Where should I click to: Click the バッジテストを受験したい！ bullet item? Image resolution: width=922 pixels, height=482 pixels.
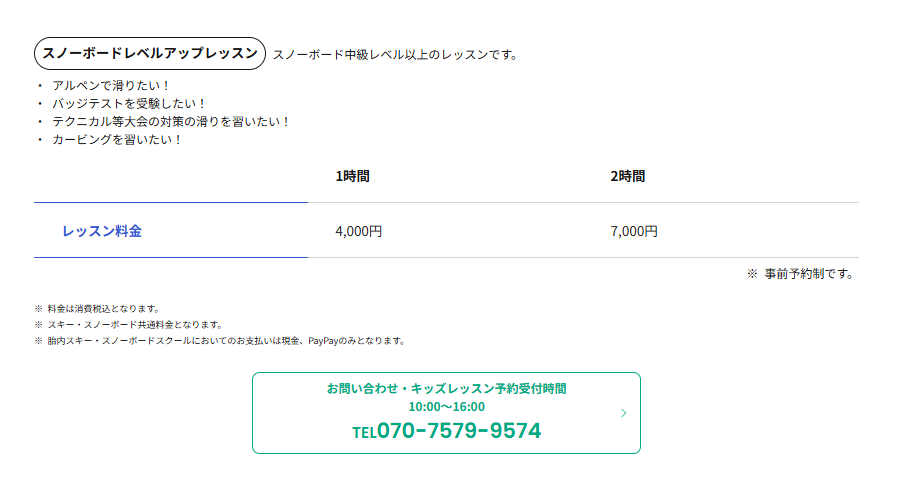coord(128,103)
